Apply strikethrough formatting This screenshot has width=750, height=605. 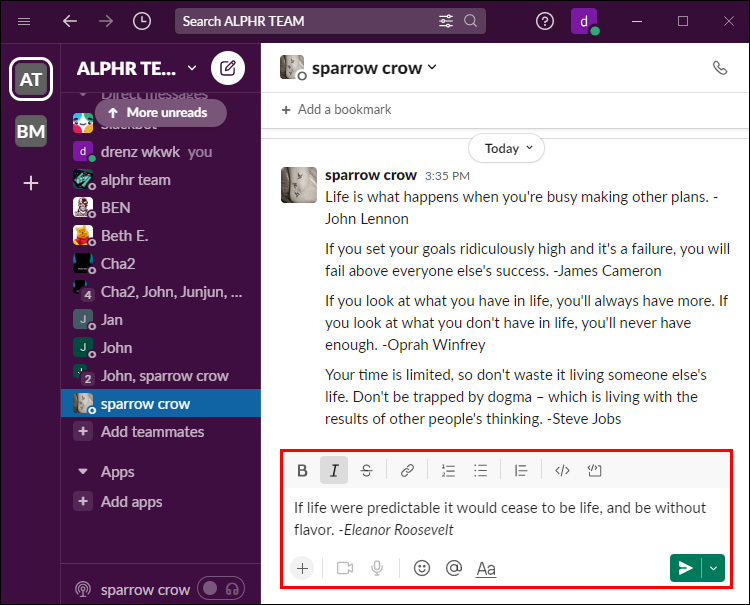coord(366,471)
